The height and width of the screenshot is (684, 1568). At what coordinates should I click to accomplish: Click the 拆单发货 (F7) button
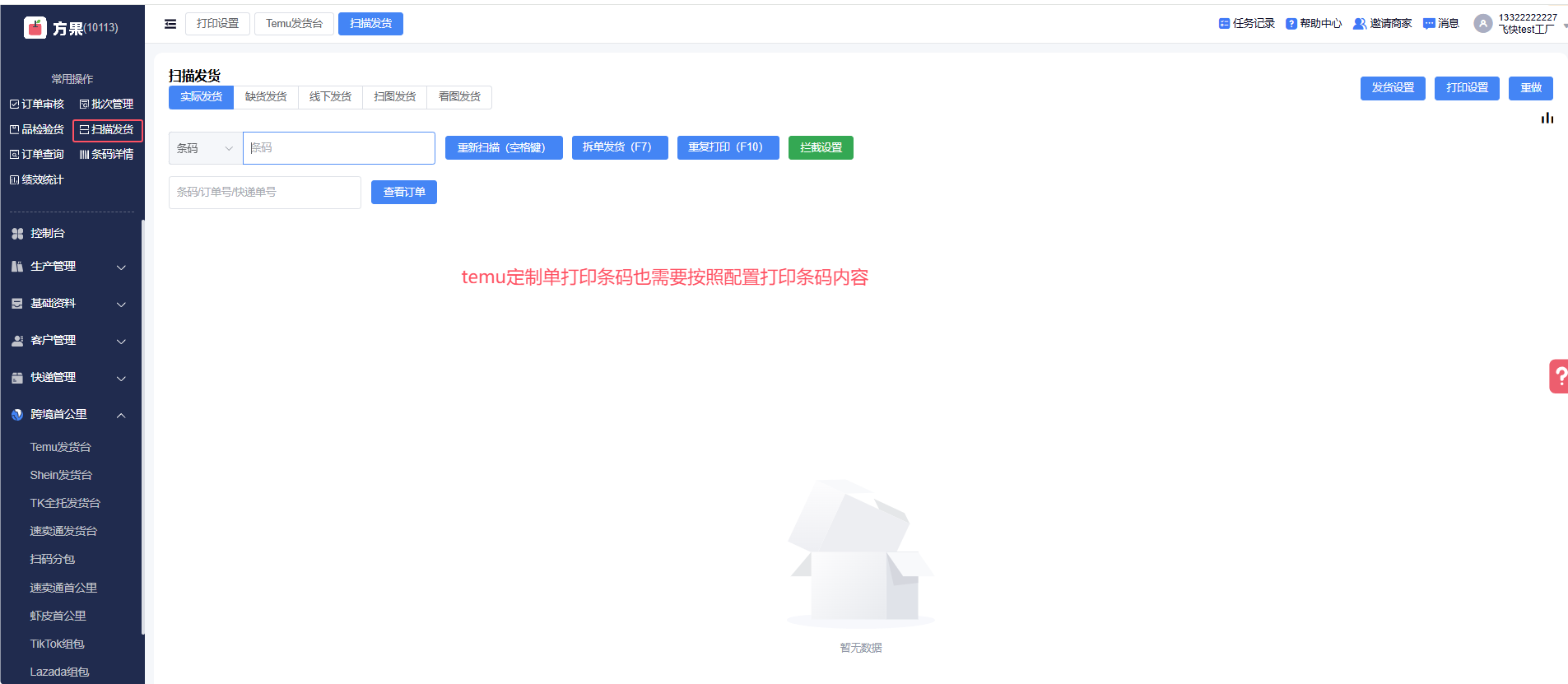click(620, 148)
